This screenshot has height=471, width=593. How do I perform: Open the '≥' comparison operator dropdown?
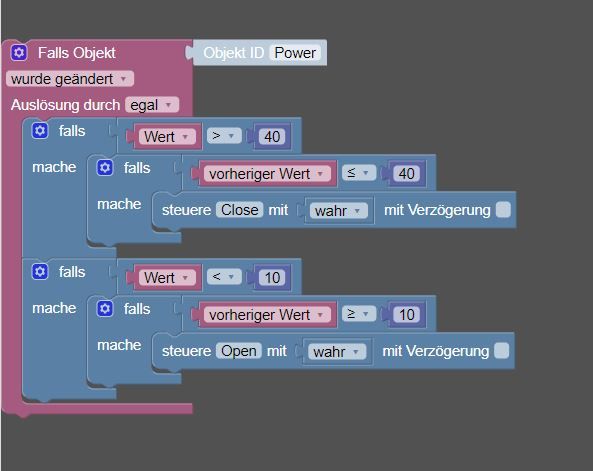[359, 314]
